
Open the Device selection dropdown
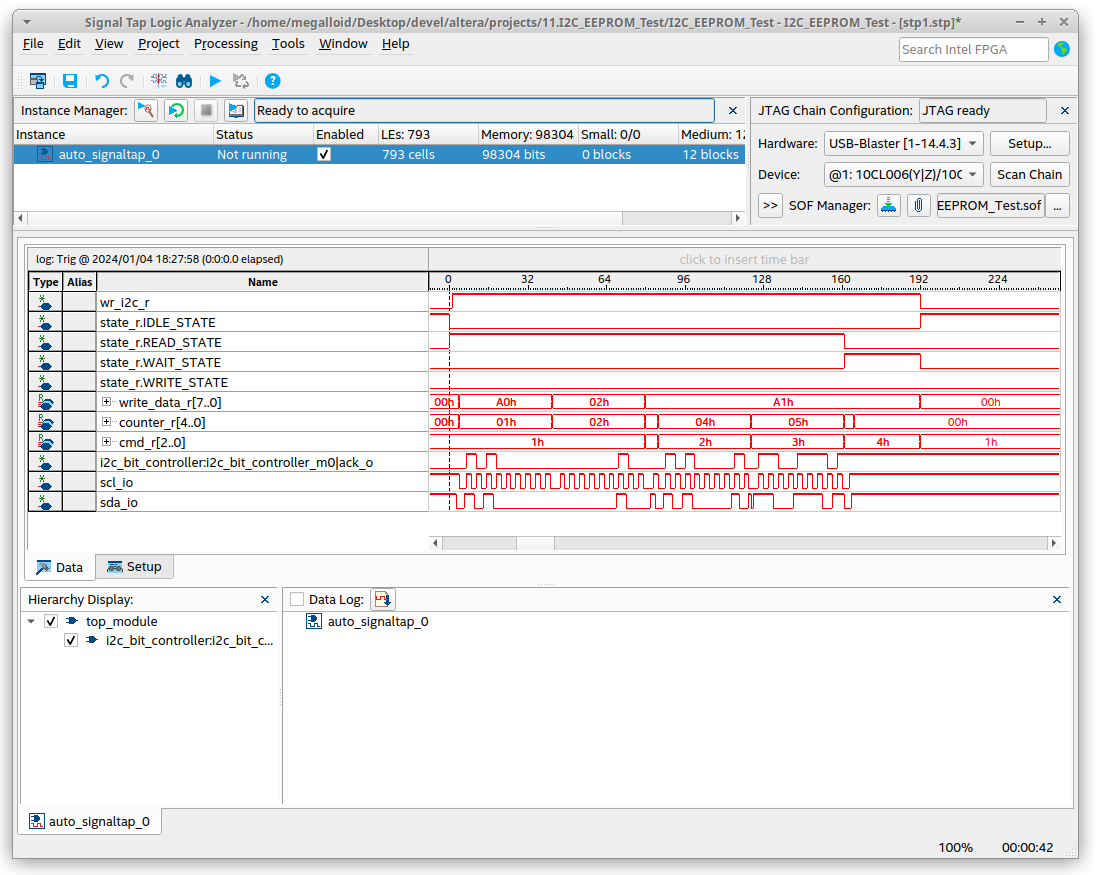[x=903, y=174]
